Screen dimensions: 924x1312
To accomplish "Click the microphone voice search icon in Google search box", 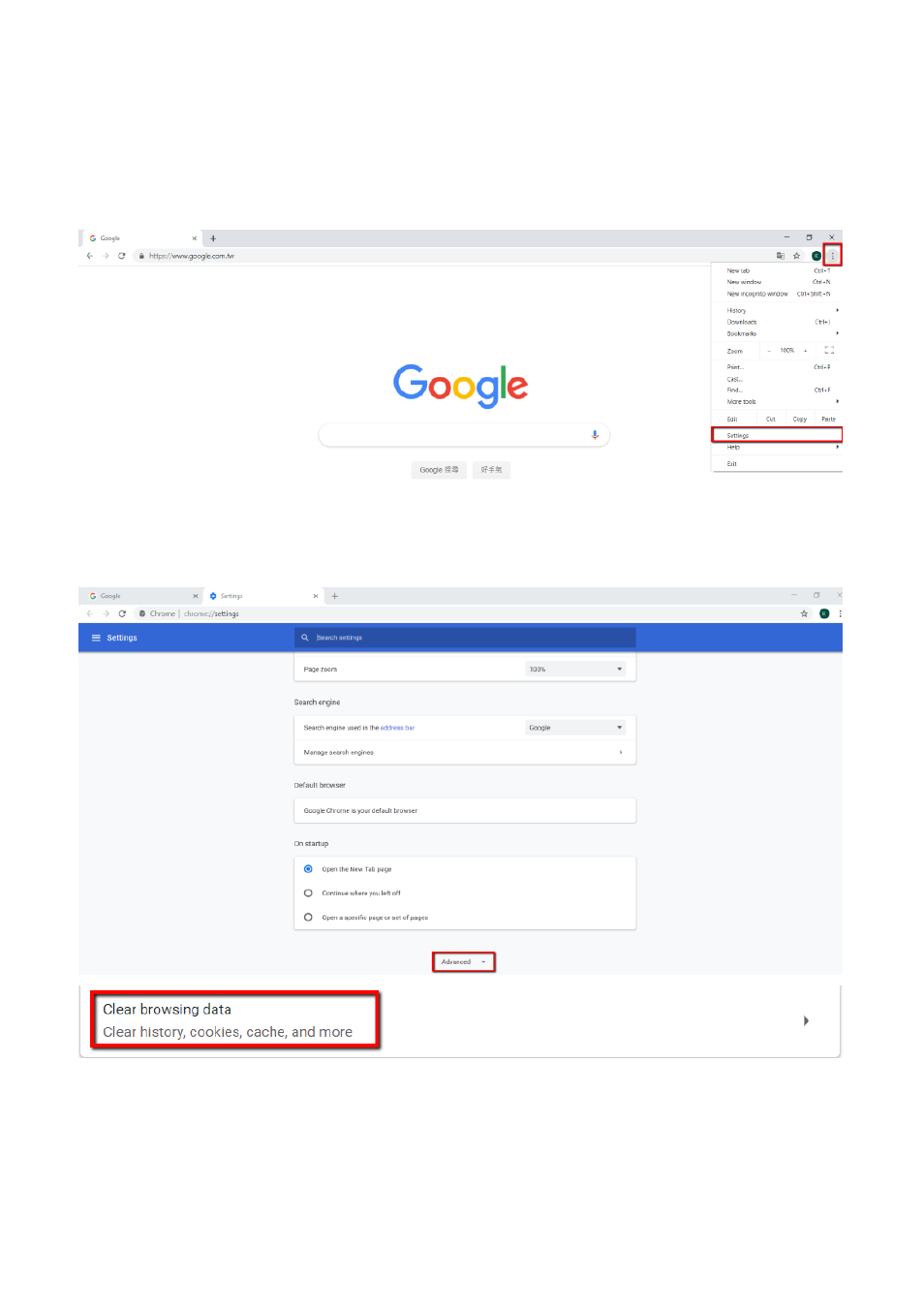I will [x=595, y=435].
